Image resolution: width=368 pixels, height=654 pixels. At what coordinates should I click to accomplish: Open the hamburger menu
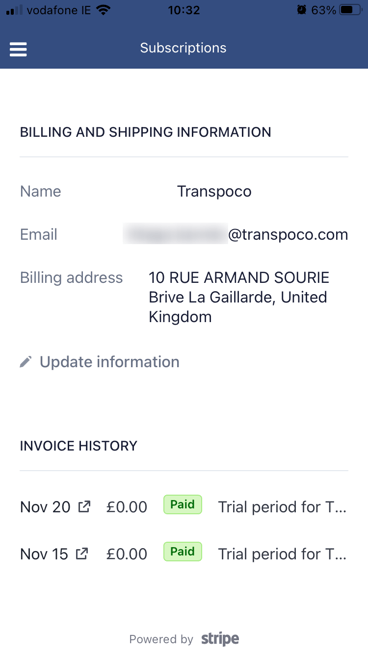(18, 49)
